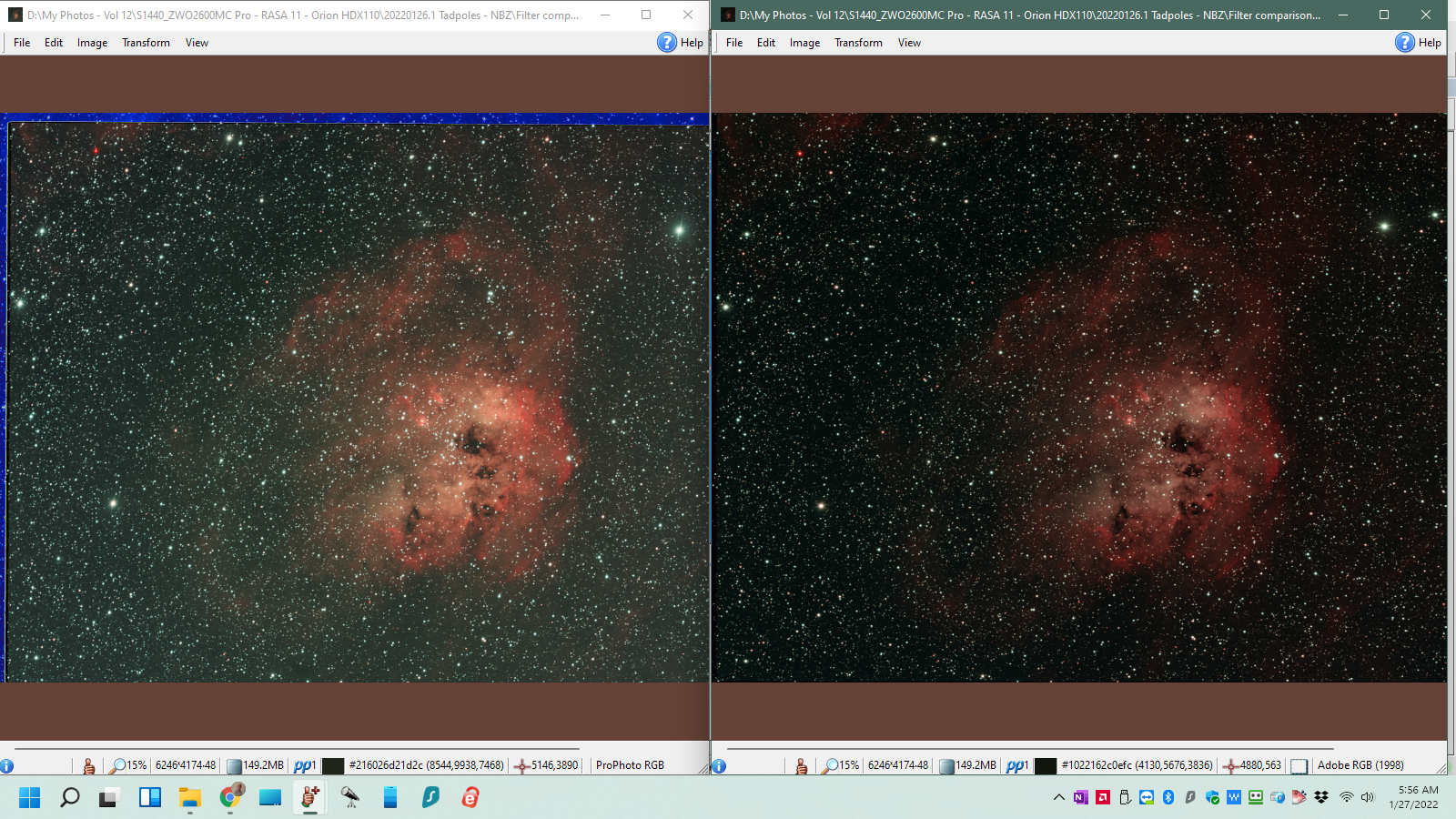
Task: Click info icon in right window status bar
Action: pos(719,766)
